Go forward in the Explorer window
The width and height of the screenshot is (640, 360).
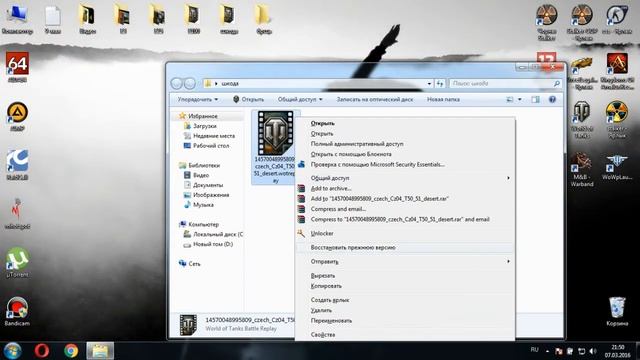189,83
